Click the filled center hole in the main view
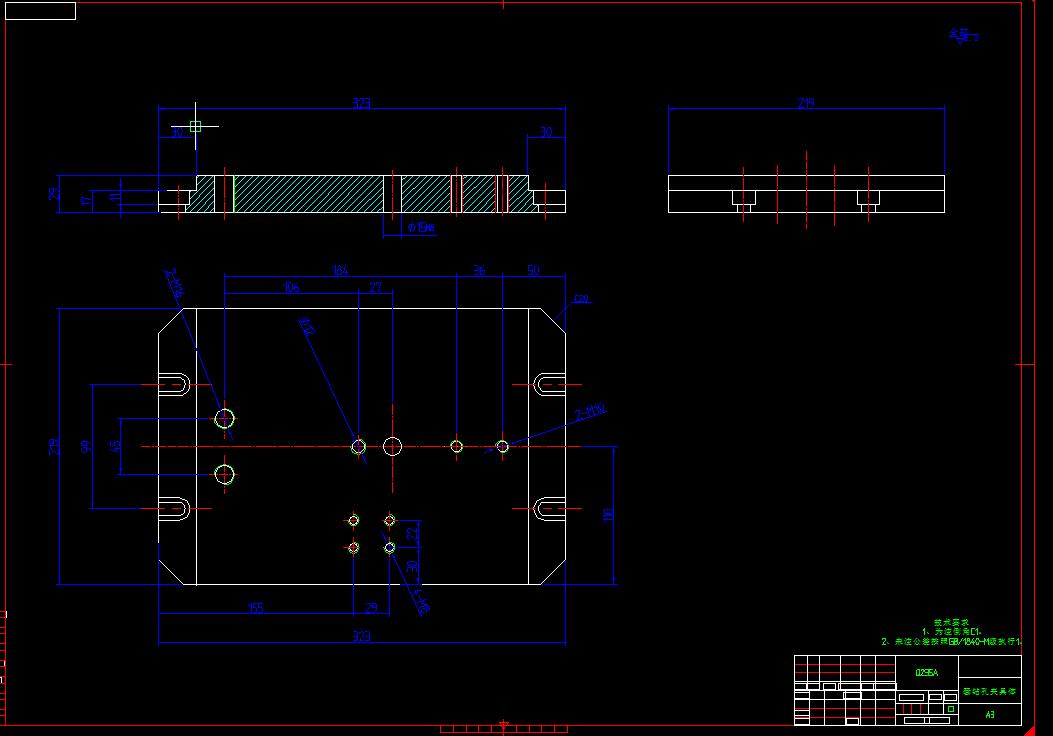The width and height of the screenshot is (1053, 736). tap(390, 447)
